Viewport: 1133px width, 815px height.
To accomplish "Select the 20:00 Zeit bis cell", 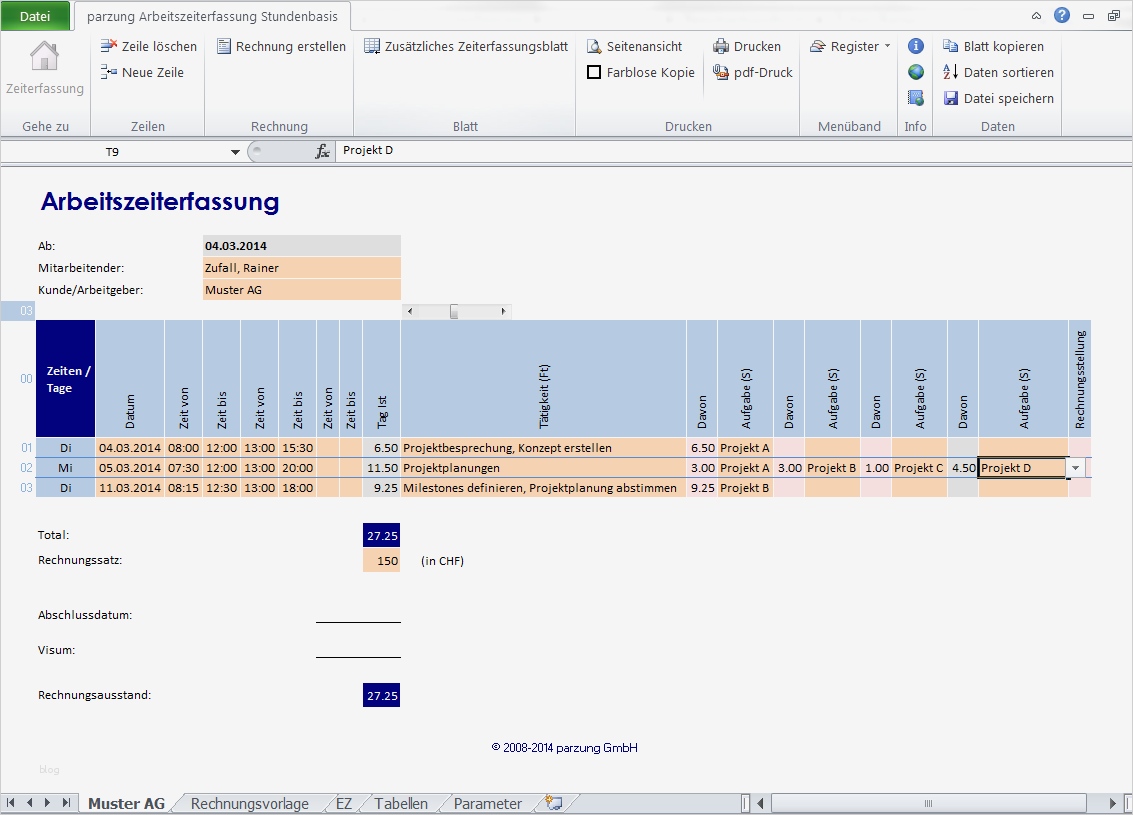I will coord(297,467).
